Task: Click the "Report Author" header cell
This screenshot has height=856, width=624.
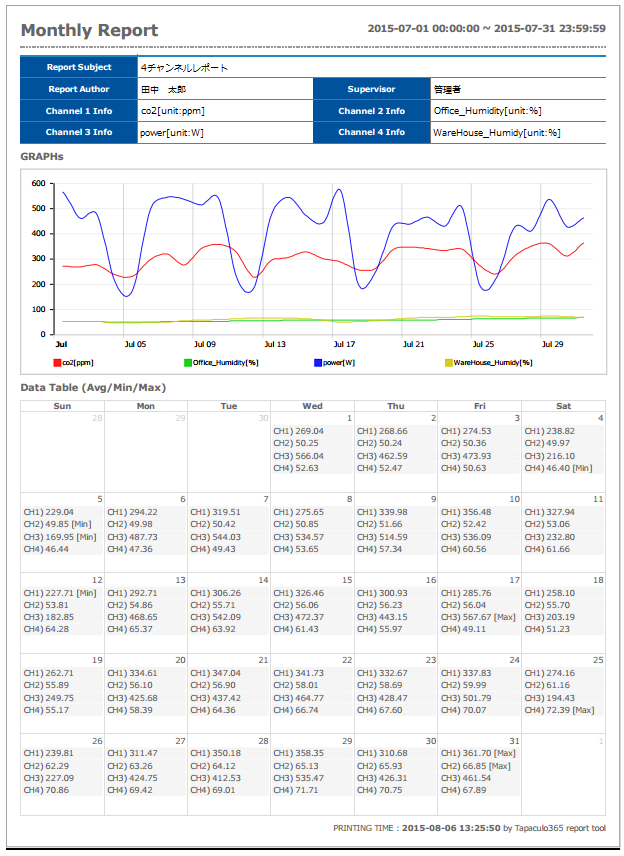Action: (79, 89)
